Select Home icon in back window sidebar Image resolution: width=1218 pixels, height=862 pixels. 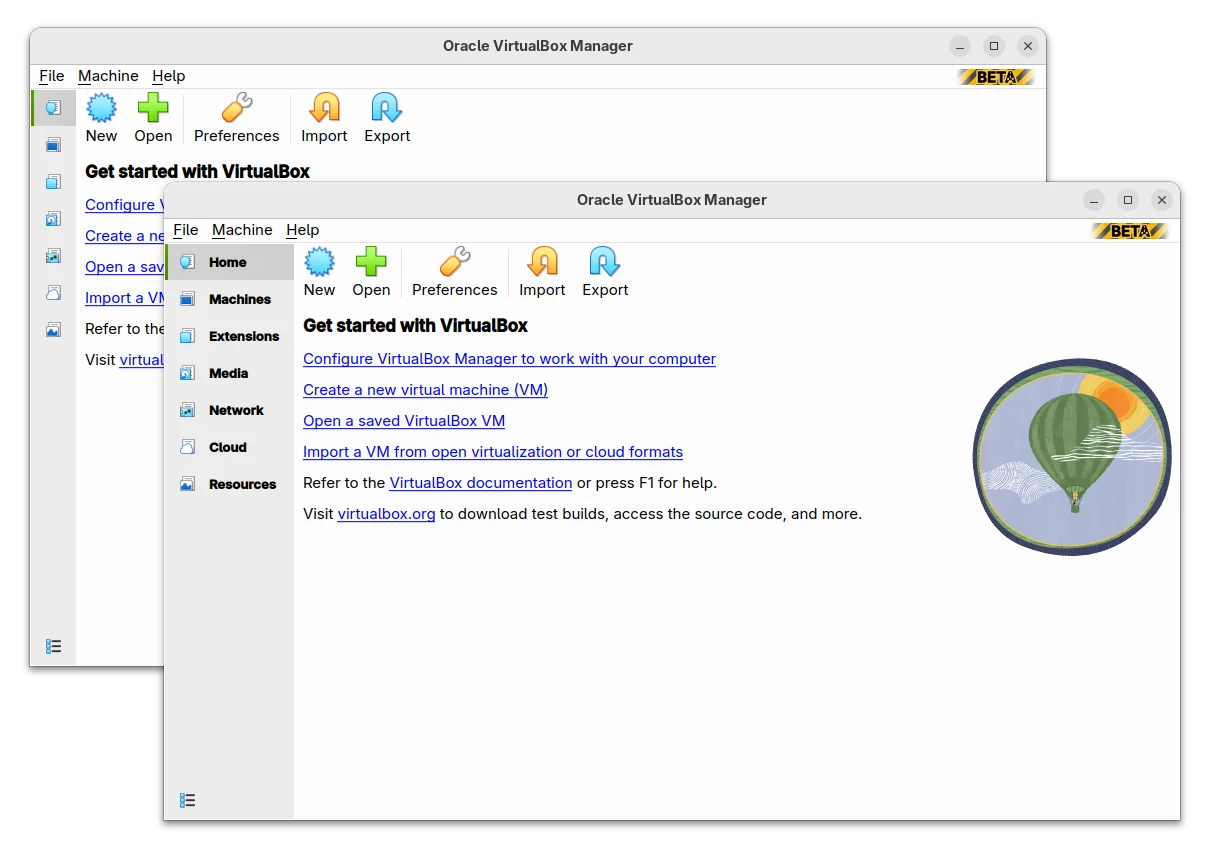tap(53, 107)
